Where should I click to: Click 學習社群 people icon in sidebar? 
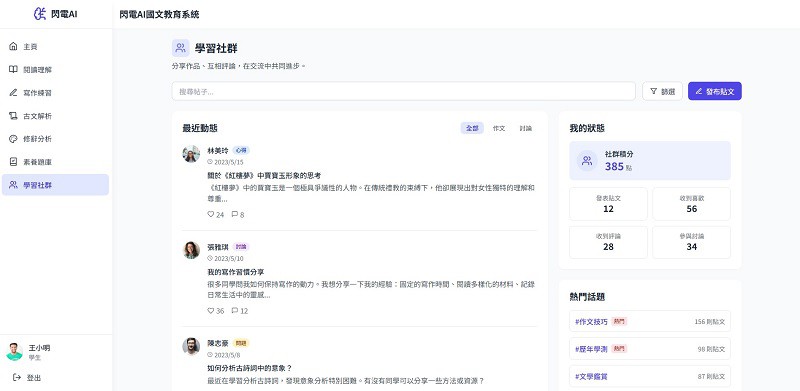tap(13, 185)
